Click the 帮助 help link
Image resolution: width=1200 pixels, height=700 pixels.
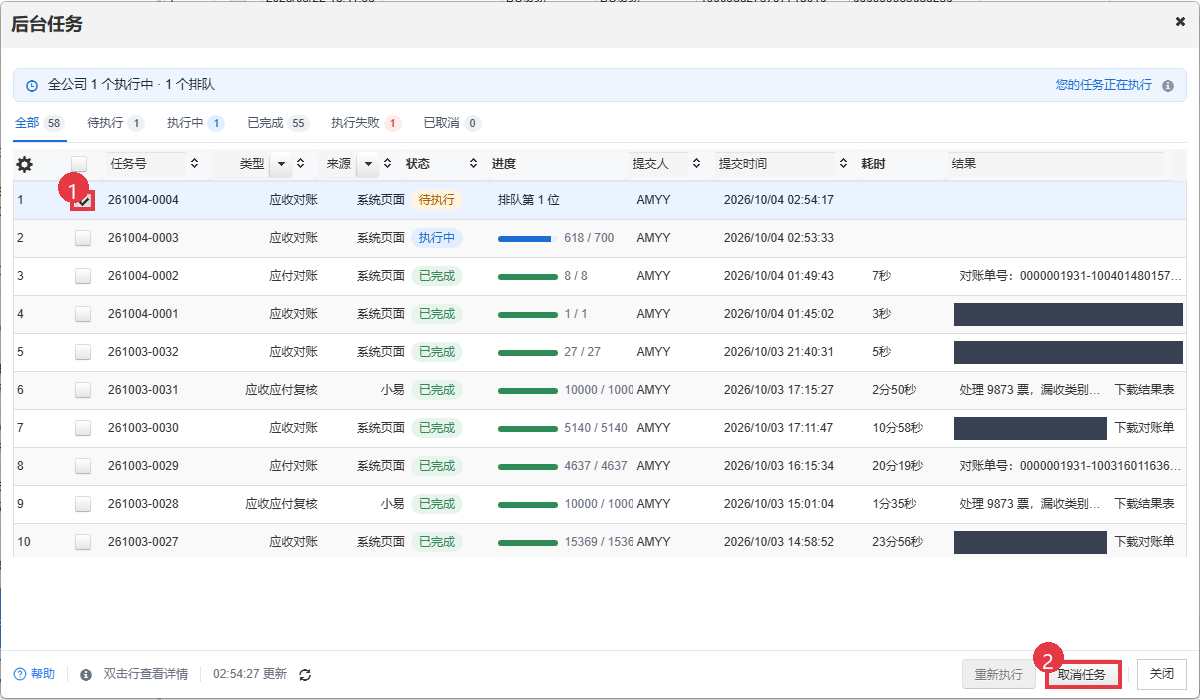pyautogui.click(x=34, y=674)
